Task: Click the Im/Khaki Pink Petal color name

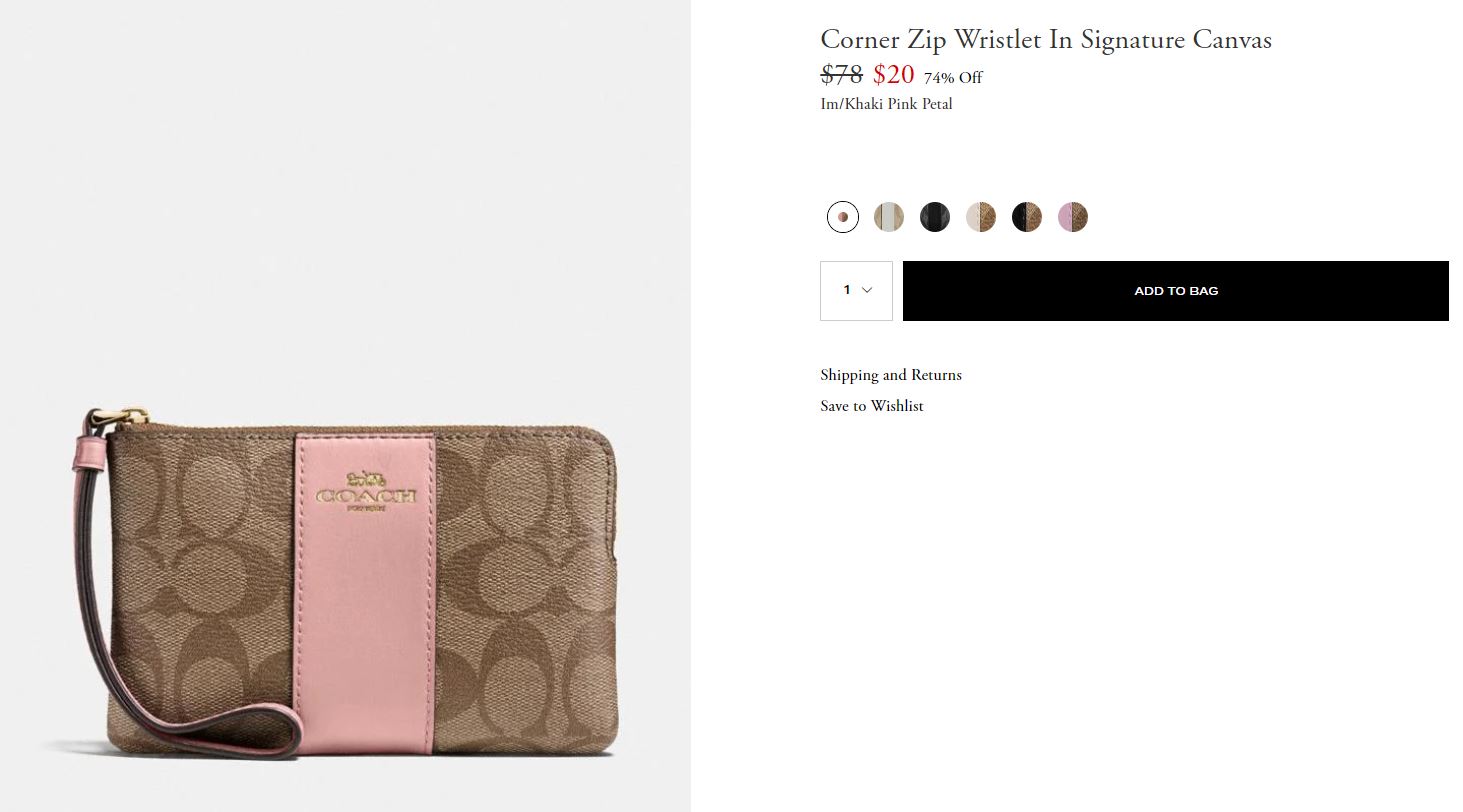Action: (886, 103)
